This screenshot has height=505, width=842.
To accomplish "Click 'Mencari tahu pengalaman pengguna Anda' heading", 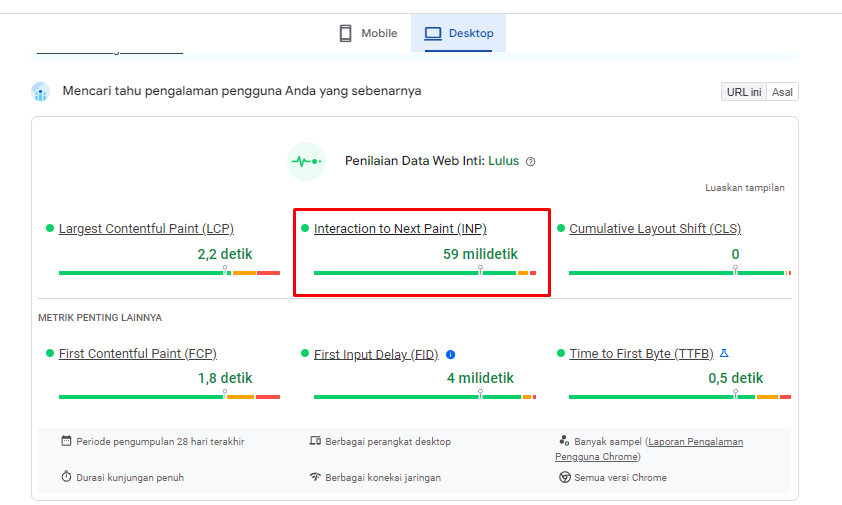I will click(242, 91).
